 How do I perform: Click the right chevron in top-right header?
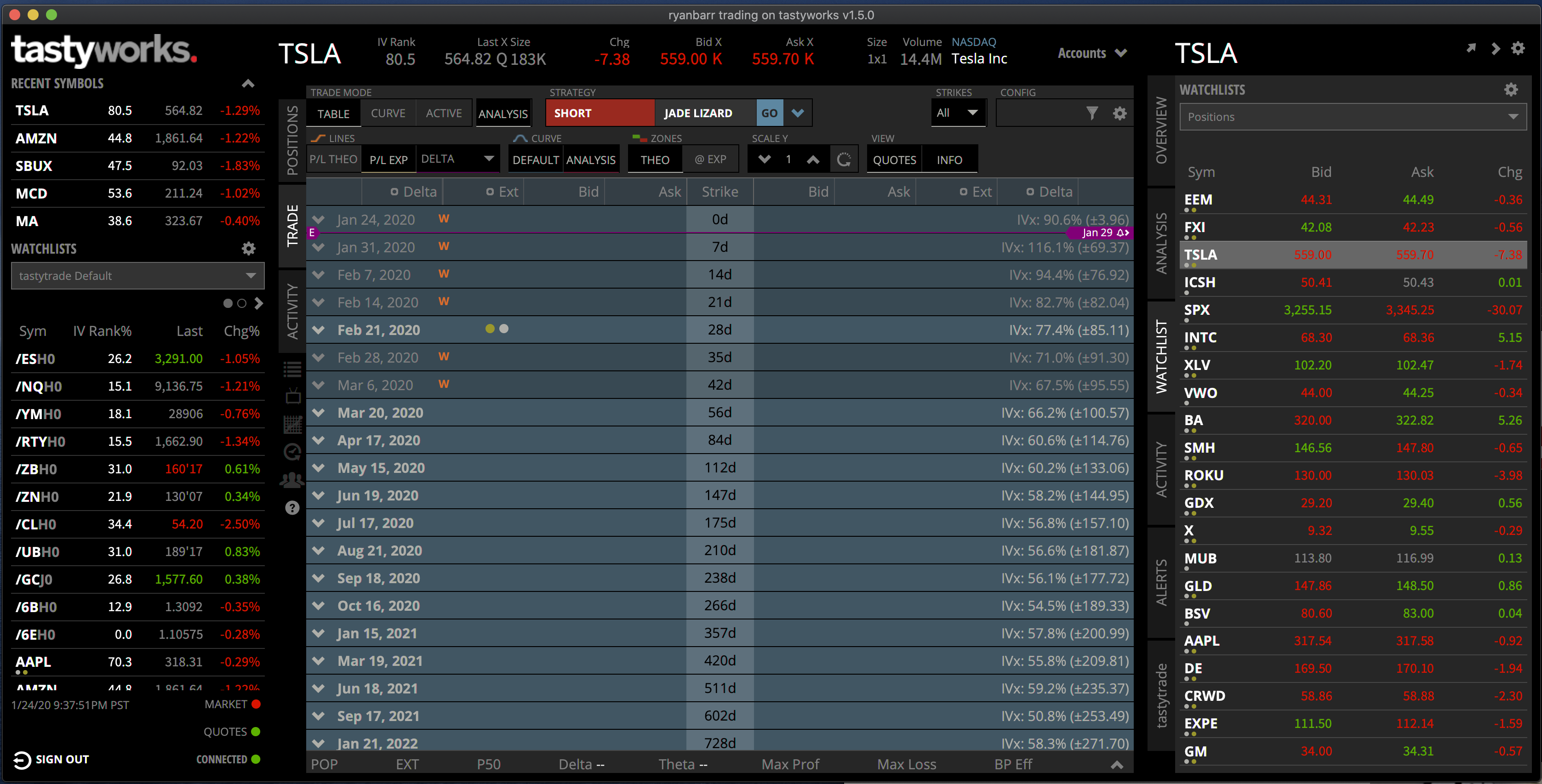[1495, 48]
